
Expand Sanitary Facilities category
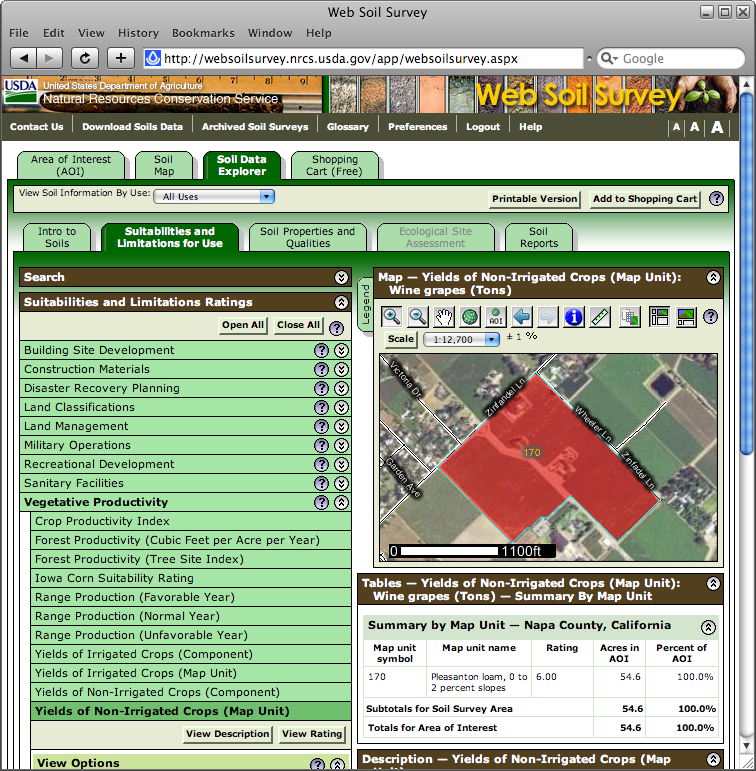(x=341, y=484)
